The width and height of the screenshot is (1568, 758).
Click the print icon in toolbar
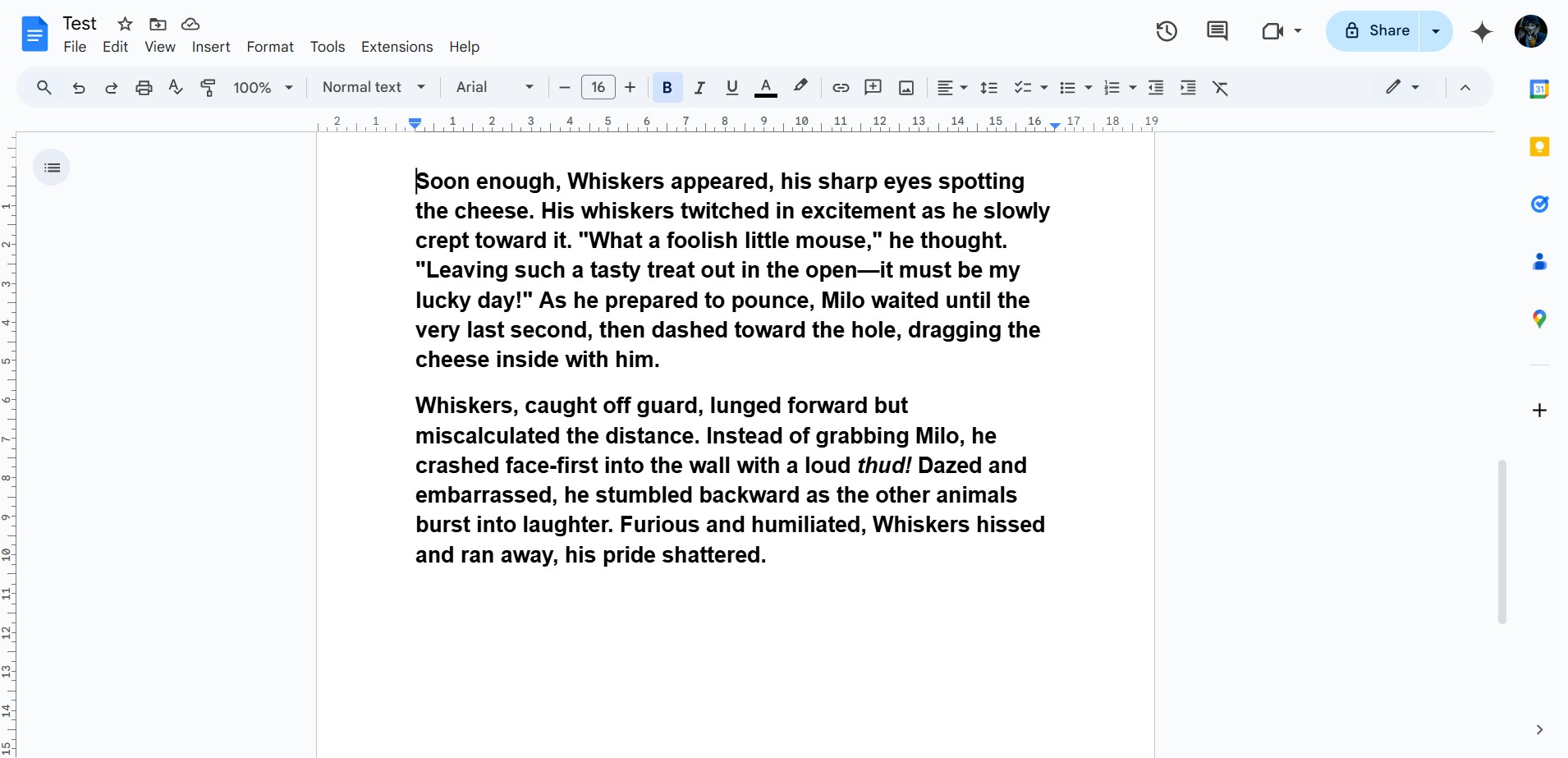pos(144,88)
